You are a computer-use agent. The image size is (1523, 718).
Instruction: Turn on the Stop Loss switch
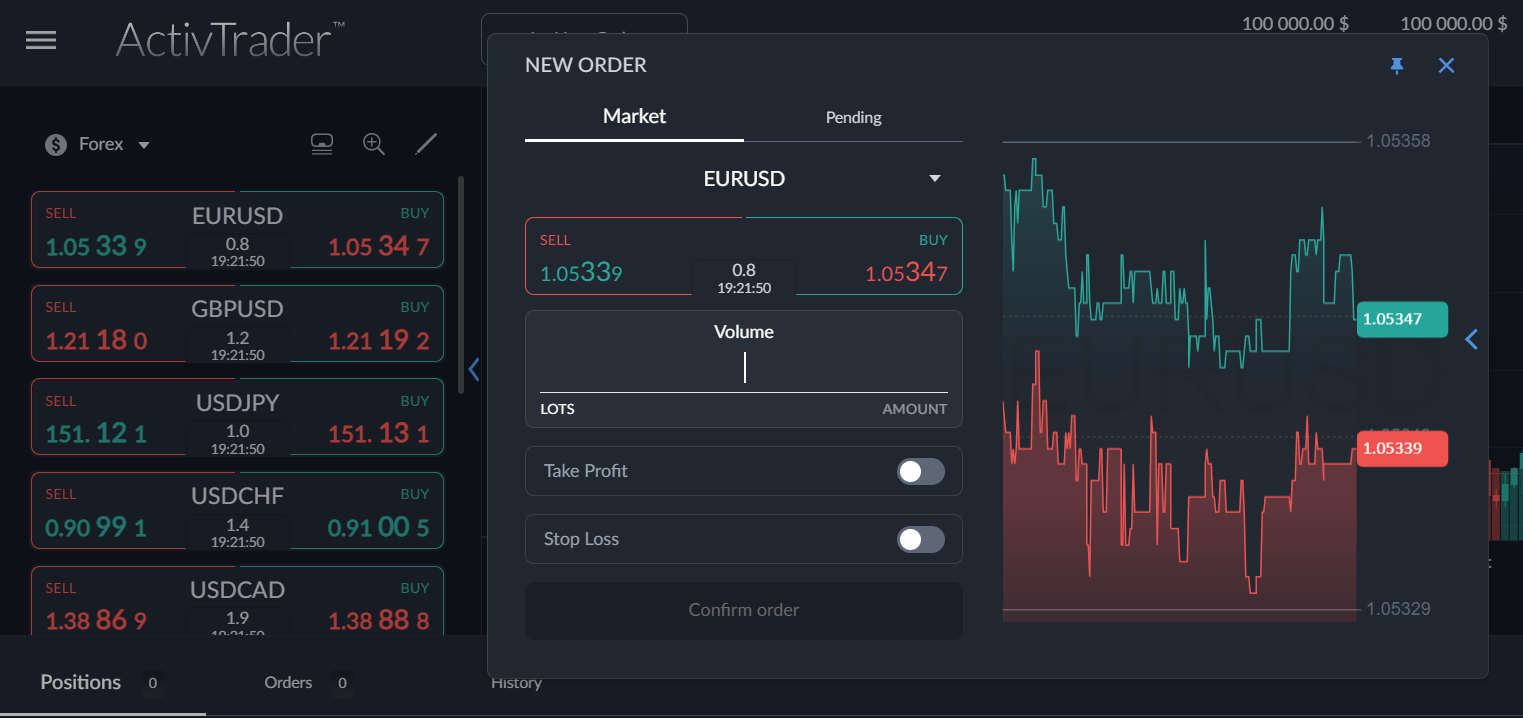tap(920, 540)
